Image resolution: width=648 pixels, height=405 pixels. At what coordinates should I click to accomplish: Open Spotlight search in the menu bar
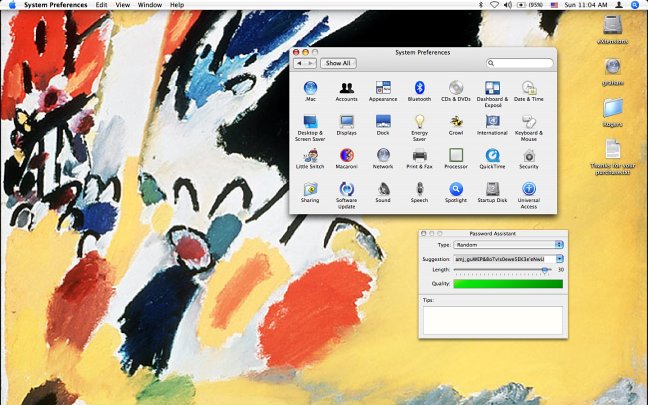point(635,5)
